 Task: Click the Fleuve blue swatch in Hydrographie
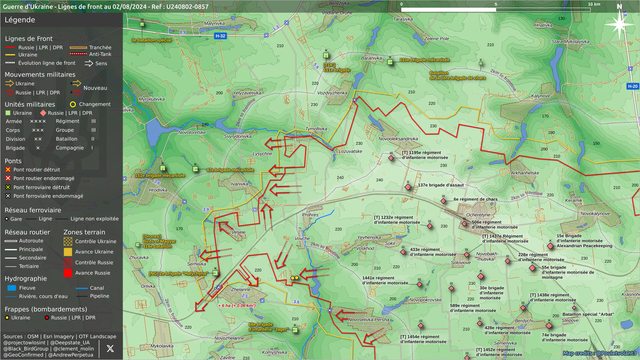pyautogui.click(x=12, y=288)
